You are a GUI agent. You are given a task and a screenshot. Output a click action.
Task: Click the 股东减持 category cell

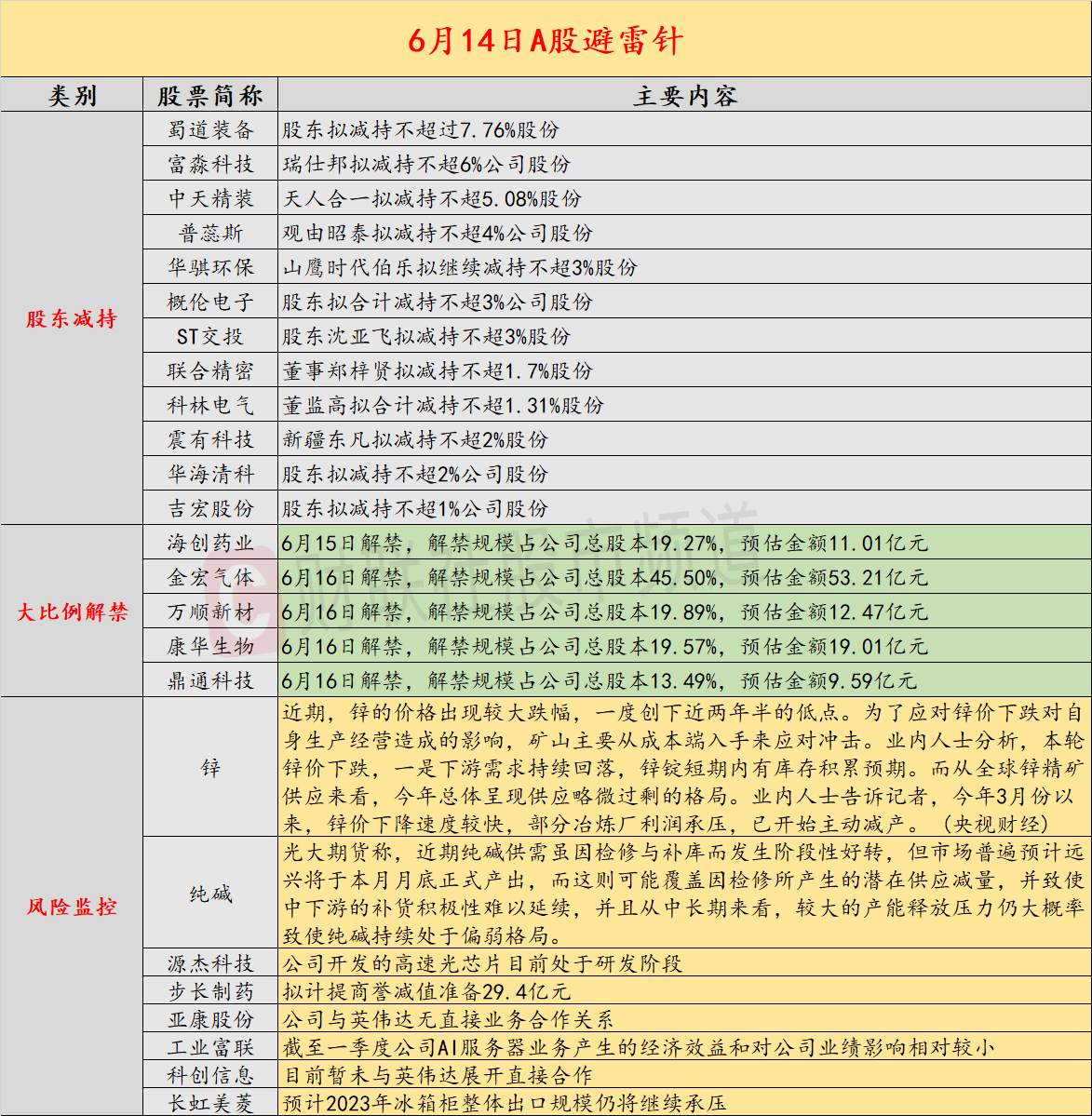[72, 319]
